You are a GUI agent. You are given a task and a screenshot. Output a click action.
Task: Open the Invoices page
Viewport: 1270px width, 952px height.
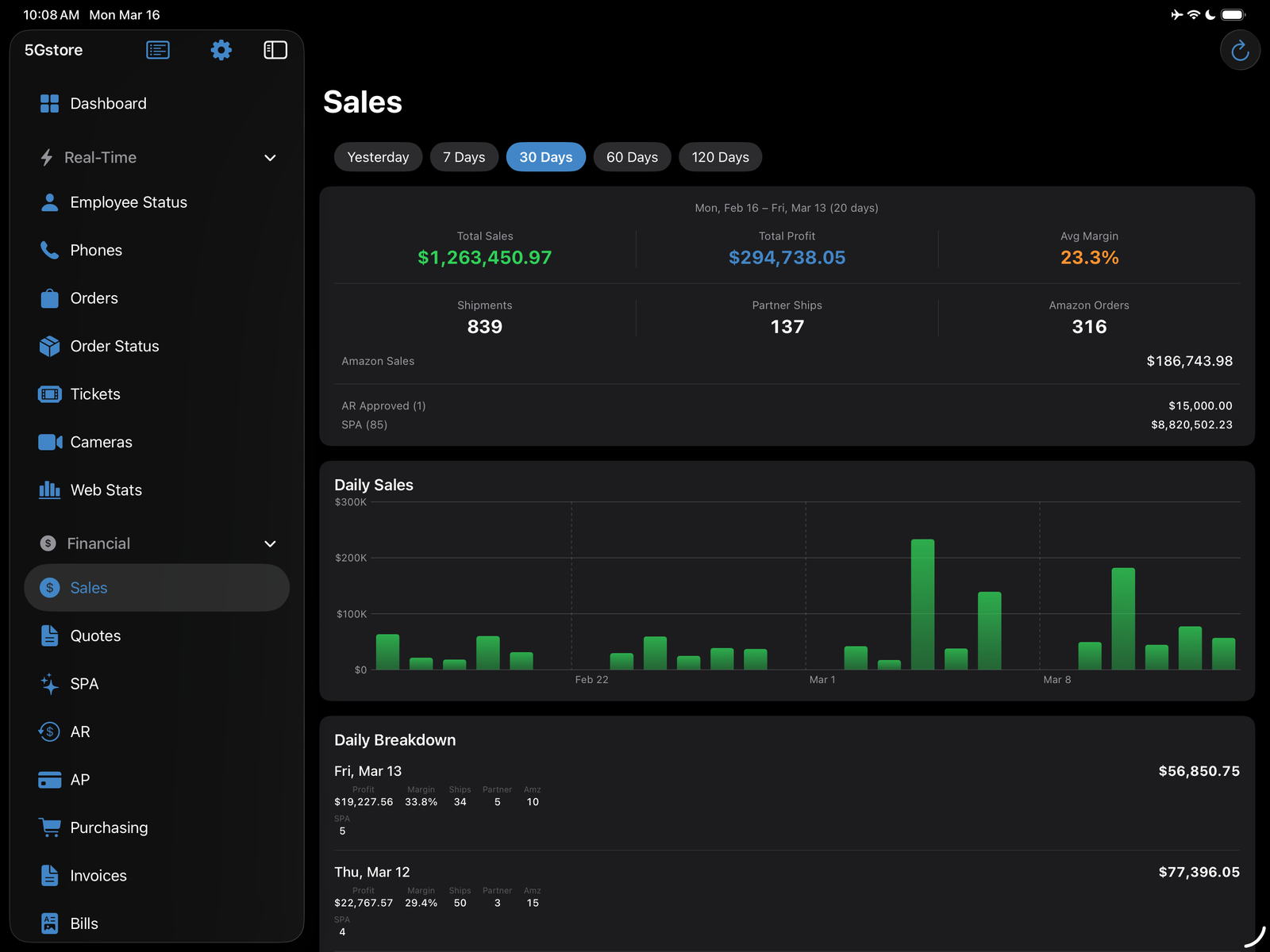click(98, 875)
